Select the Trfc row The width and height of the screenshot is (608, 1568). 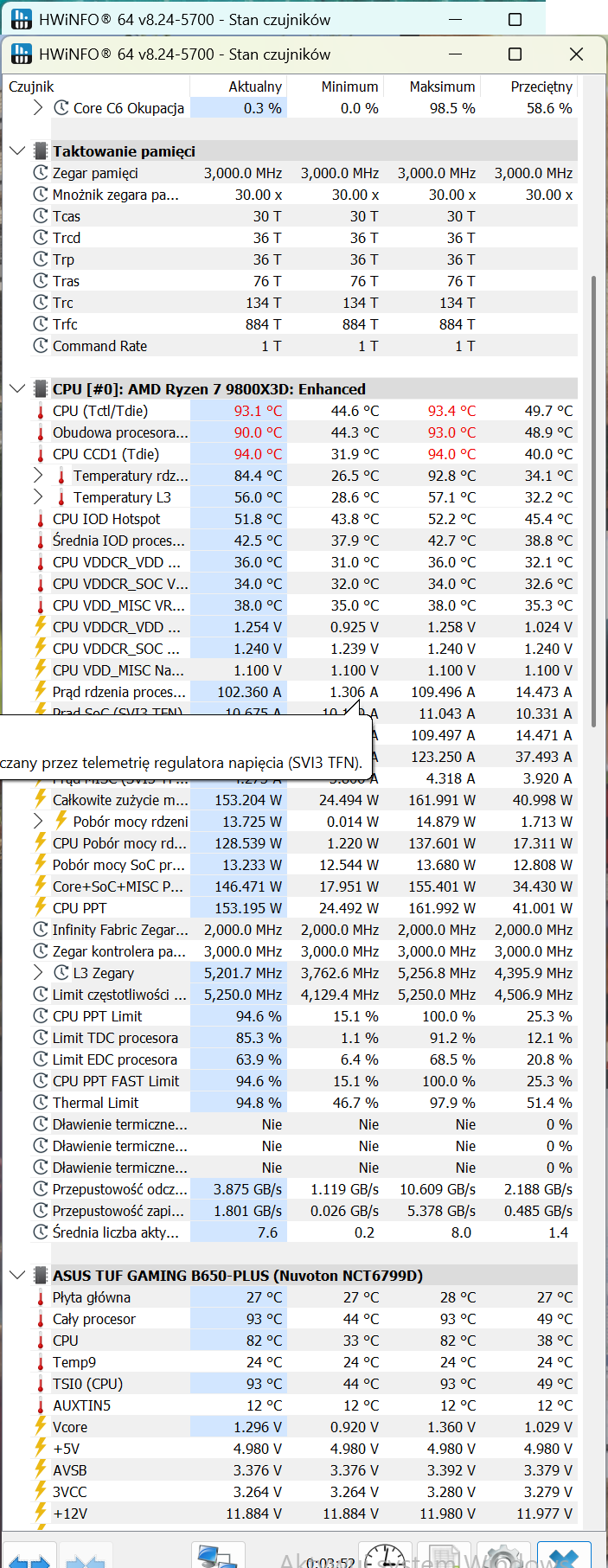pyautogui.click(x=304, y=324)
